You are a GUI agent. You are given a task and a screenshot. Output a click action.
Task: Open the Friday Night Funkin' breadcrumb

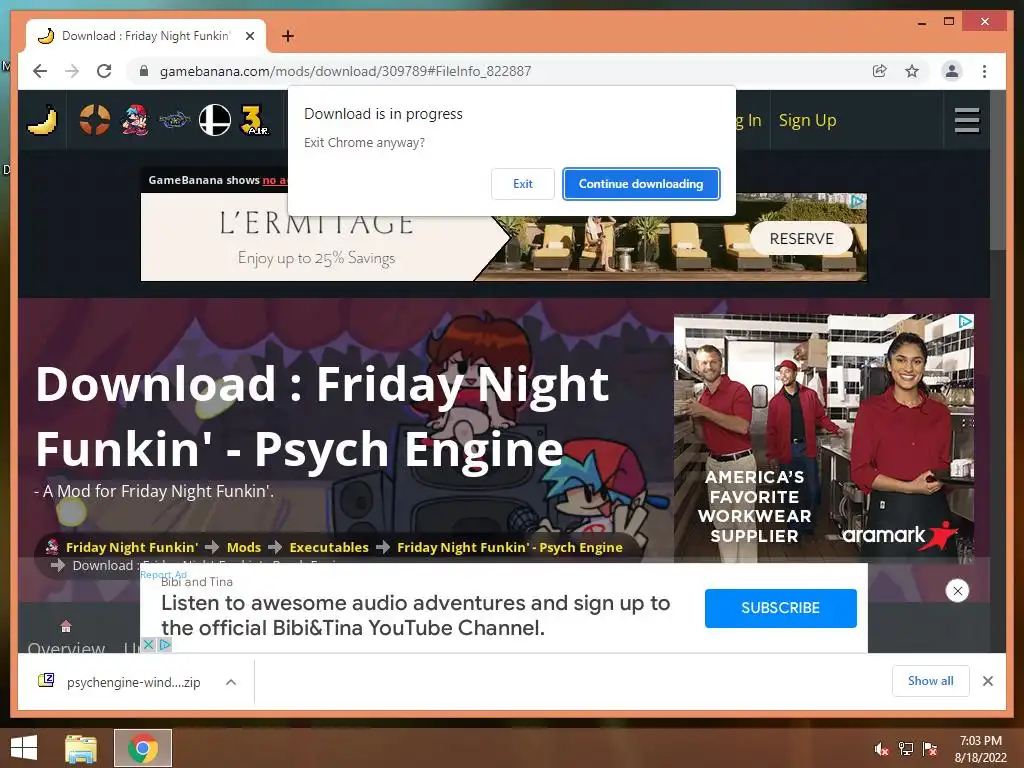tap(132, 547)
